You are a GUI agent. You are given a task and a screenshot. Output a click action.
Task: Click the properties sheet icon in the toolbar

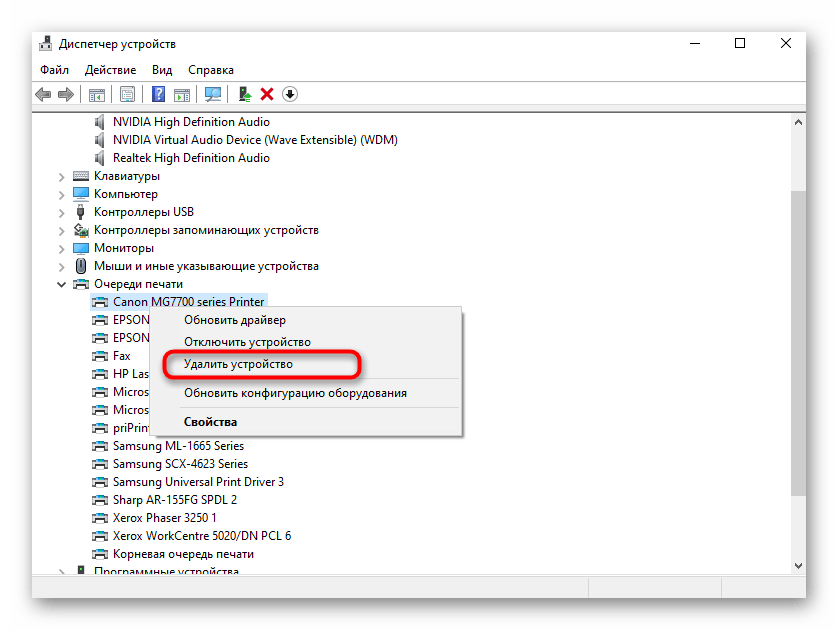click(x=127, y=94)
